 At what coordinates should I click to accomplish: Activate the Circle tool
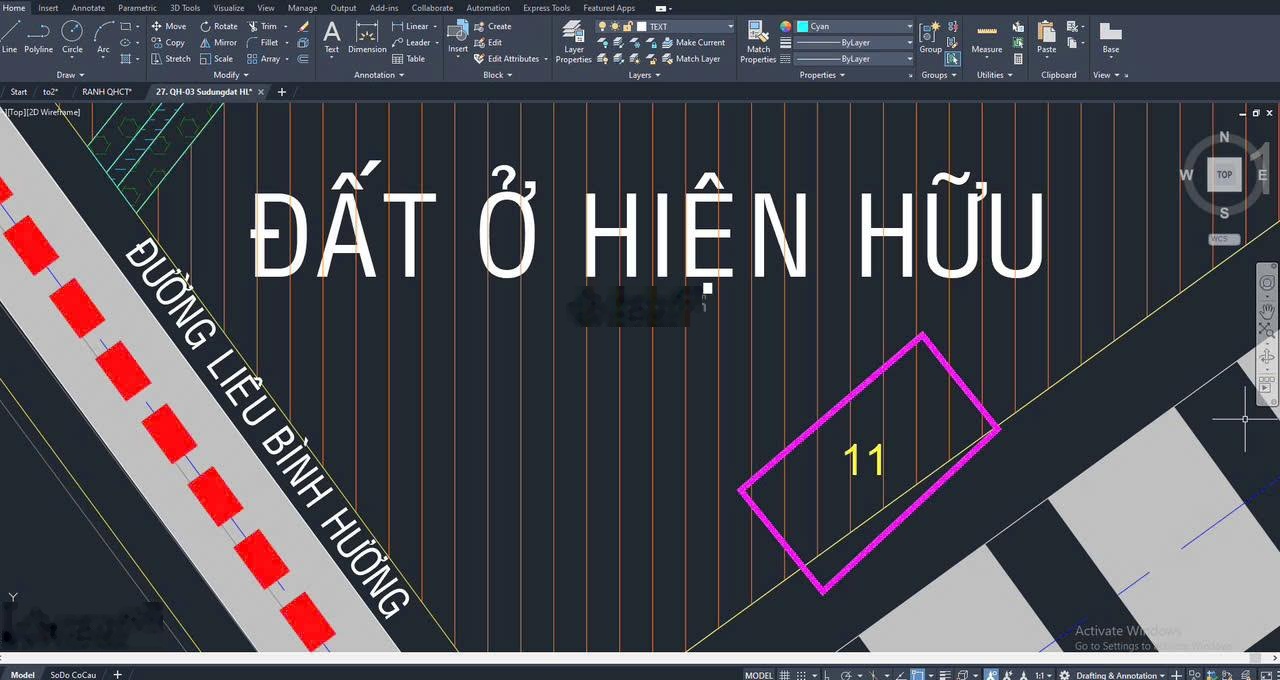pos(72,36)
